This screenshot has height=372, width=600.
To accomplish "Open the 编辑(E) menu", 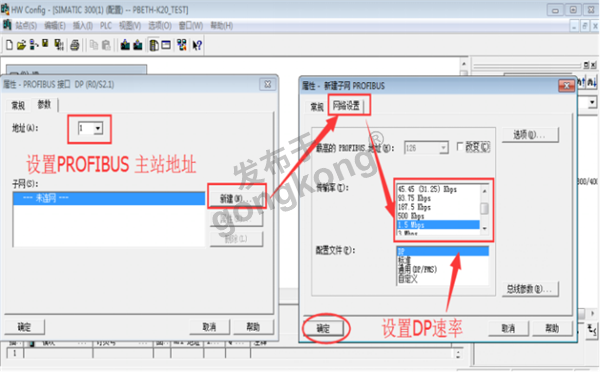I will 55,26.
